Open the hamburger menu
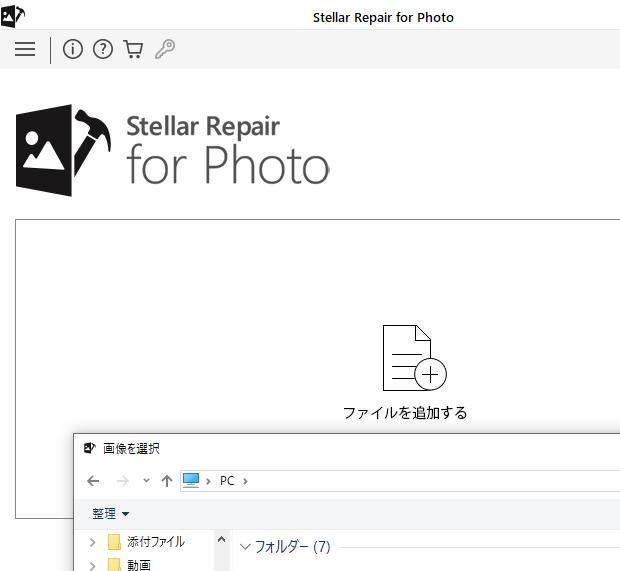Viewport: 620px width, 571px height. pos(25,49)
